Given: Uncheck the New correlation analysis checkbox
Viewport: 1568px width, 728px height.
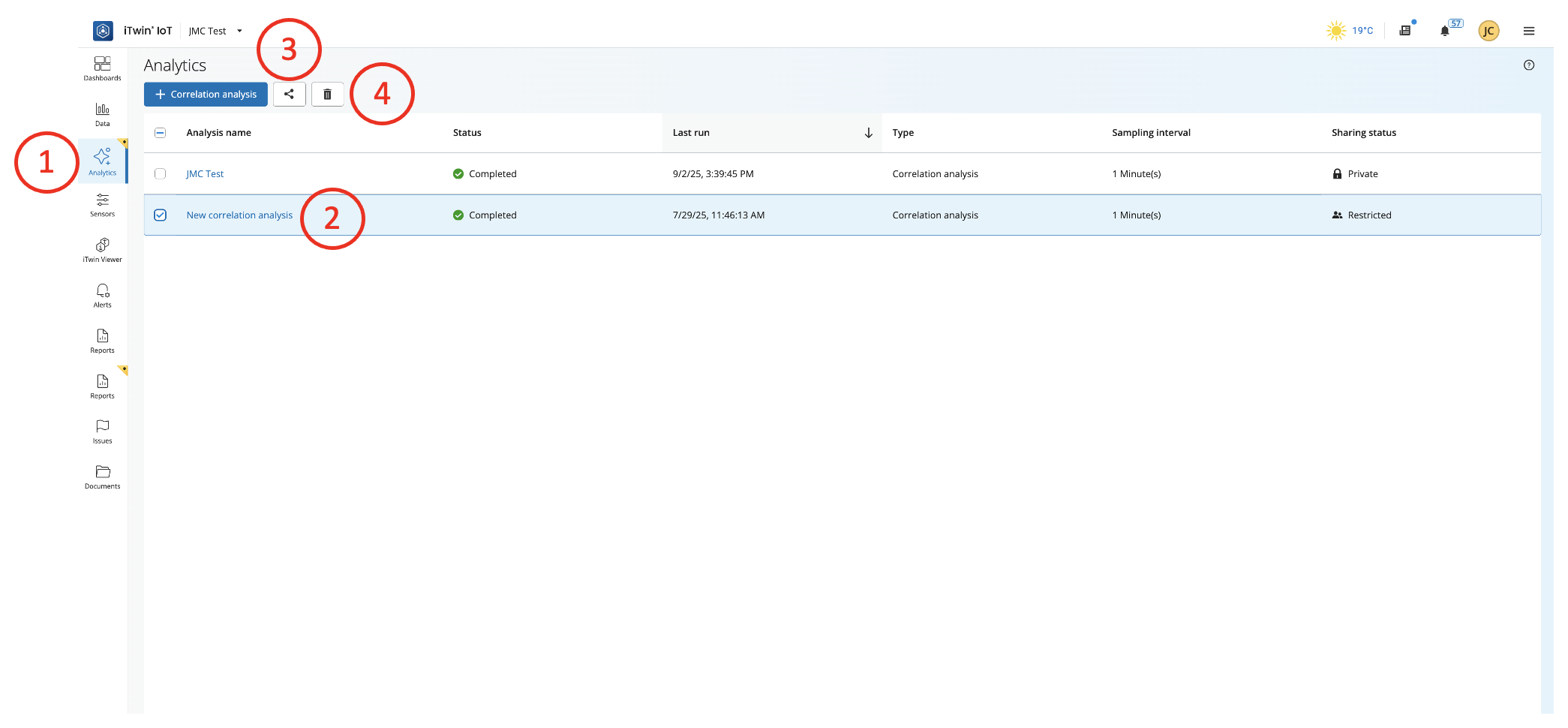Looking at the screenshot, I should pyautogui.click(x=160, y=215).
